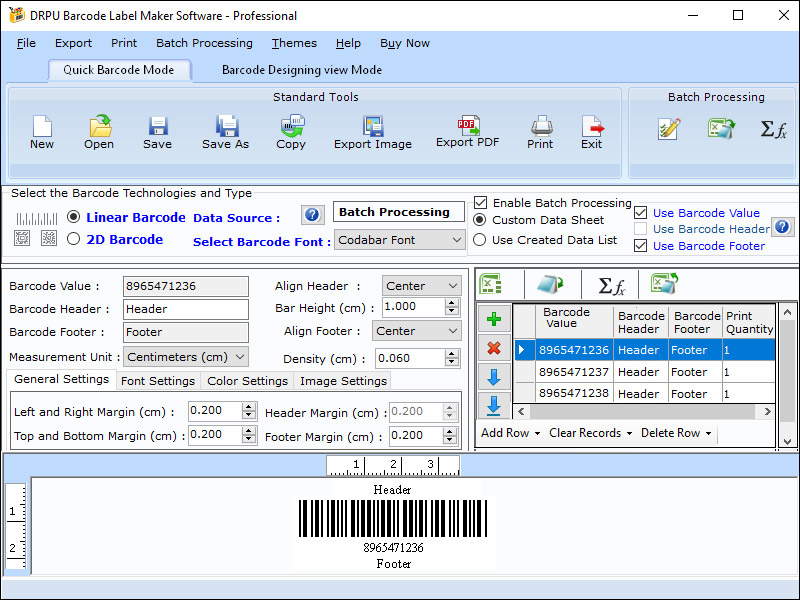The image size is (800, 600).
Task: Open the Themes menu
Action: (x=294, y=43)
